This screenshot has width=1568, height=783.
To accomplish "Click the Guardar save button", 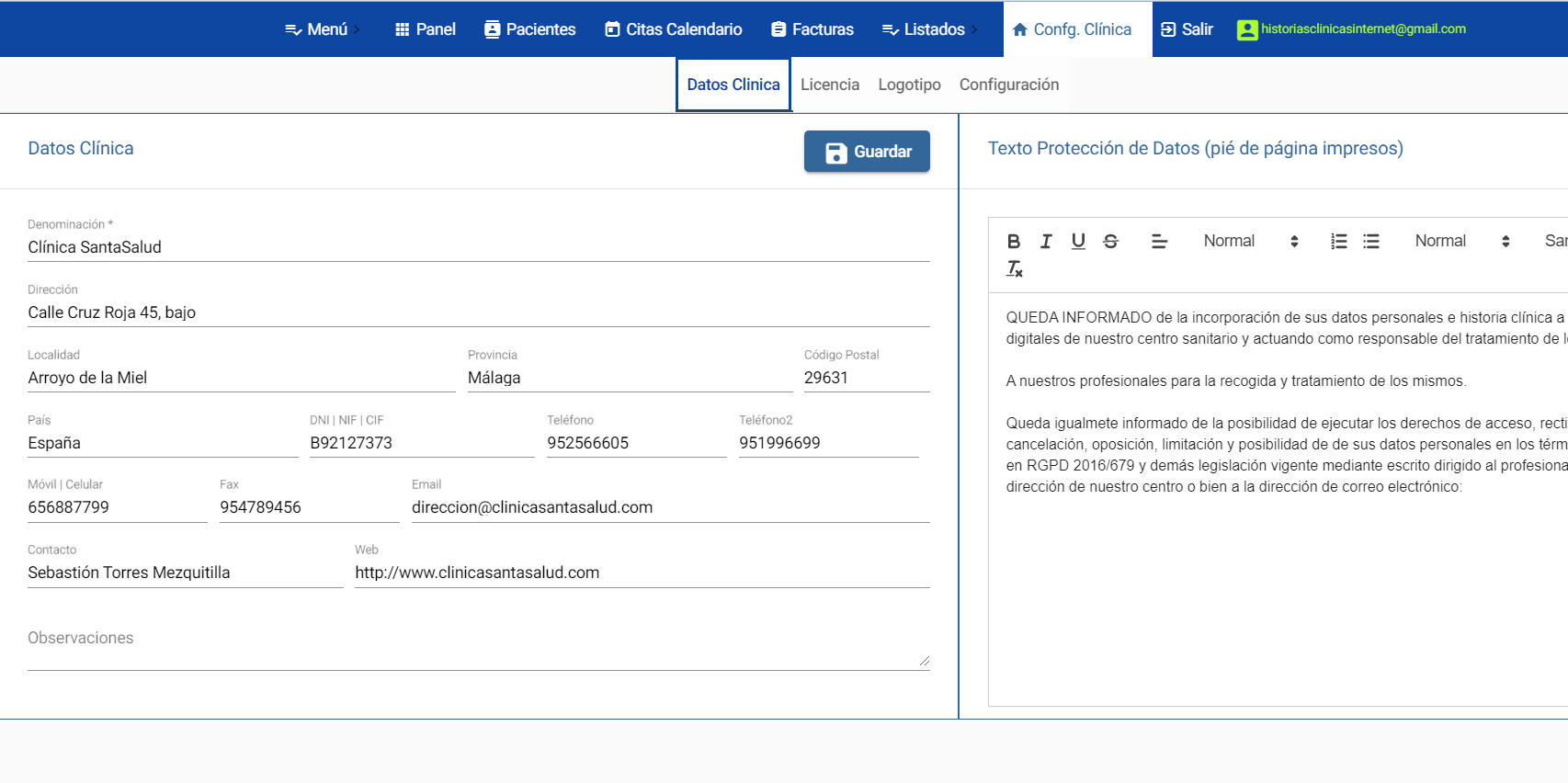I will (x=867, y=152).
